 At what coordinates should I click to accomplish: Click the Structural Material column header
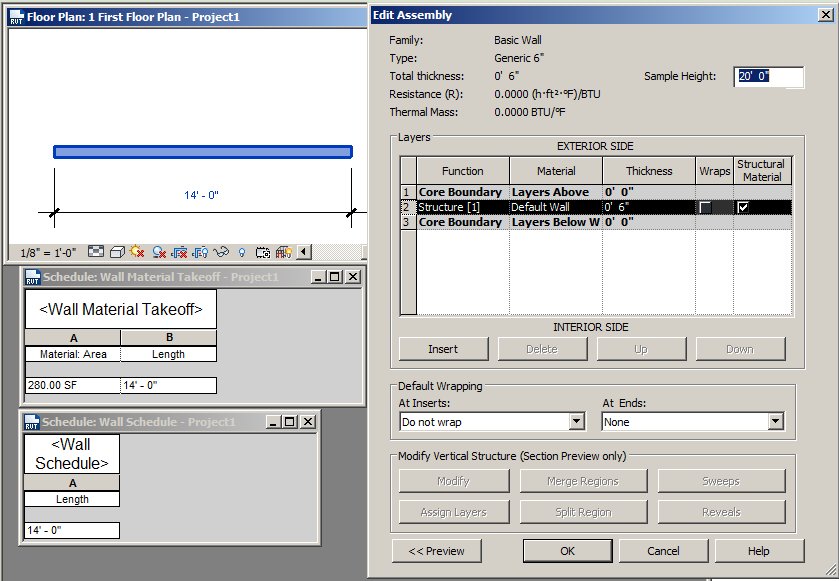tap(762, 171)
